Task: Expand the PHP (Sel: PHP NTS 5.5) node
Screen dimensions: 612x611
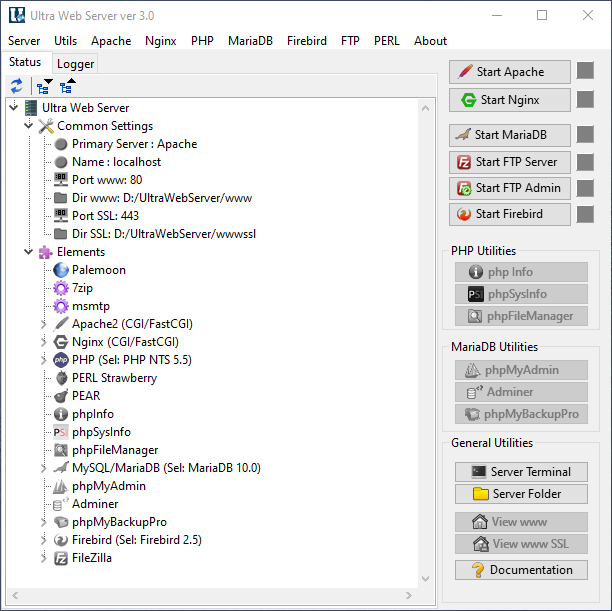Action: click(43, 360)
